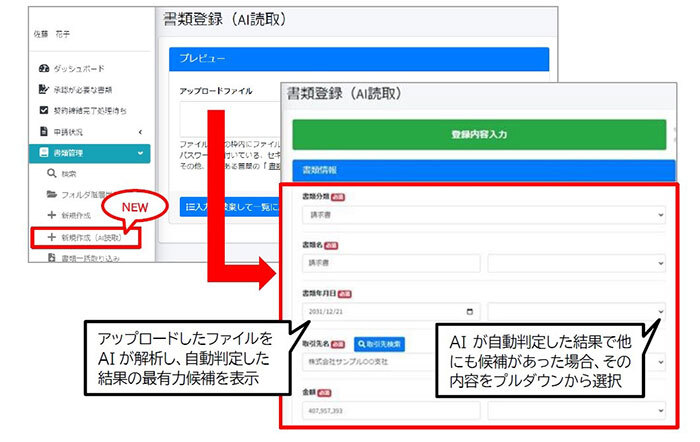Viewport: 700px width, 442px height.
Task: Click the 申請状況 document icon
Action: [43, 131]
